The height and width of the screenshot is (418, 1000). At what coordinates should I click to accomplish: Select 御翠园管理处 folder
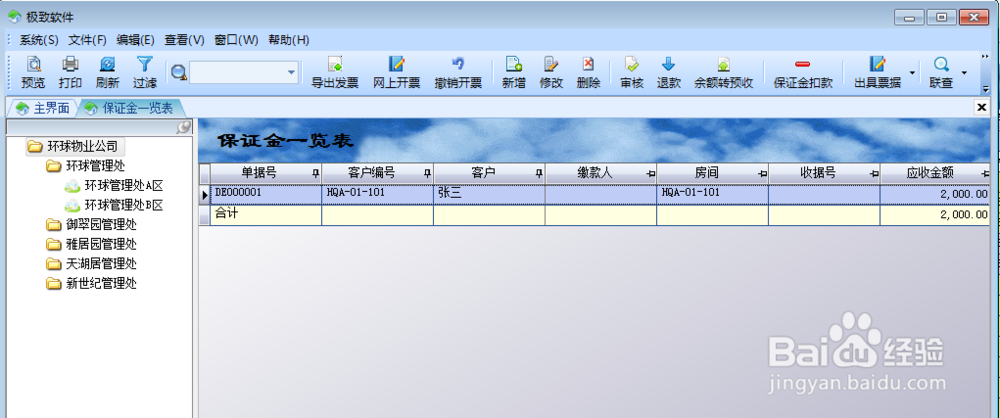[92, 225]
